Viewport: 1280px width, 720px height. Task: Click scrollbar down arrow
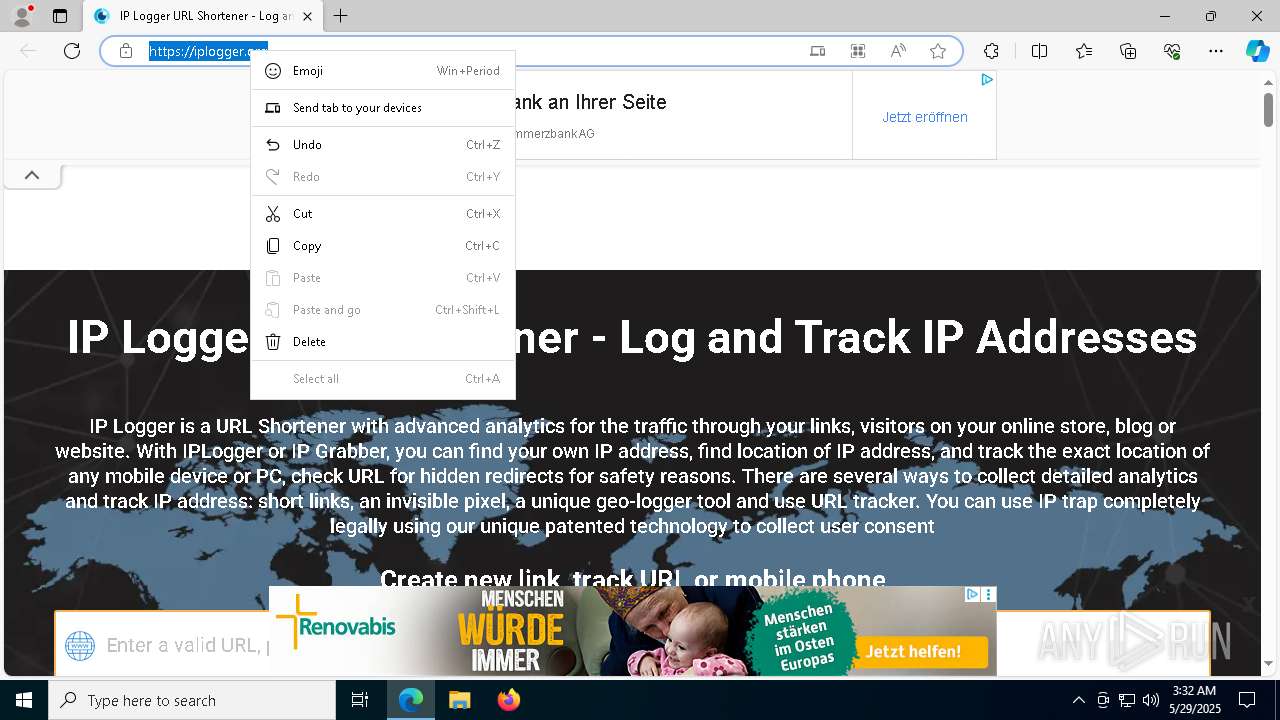[x=1268, y=663]
